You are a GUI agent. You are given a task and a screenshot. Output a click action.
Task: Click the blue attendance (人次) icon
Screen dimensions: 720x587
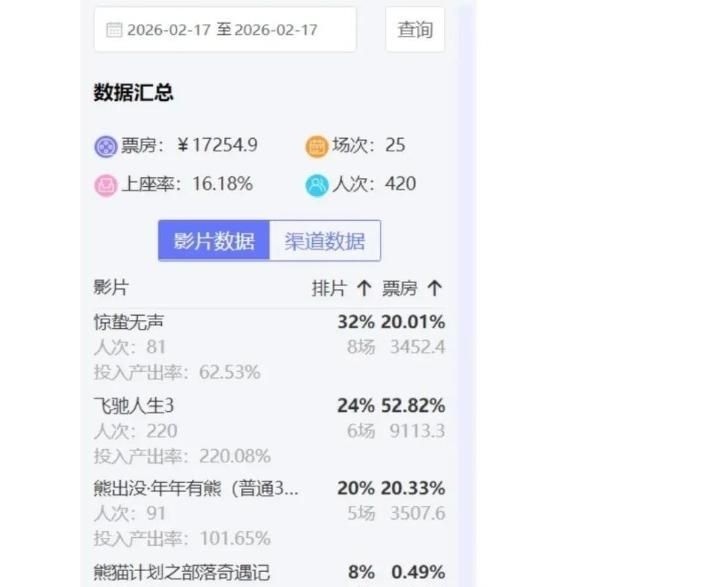317,185
